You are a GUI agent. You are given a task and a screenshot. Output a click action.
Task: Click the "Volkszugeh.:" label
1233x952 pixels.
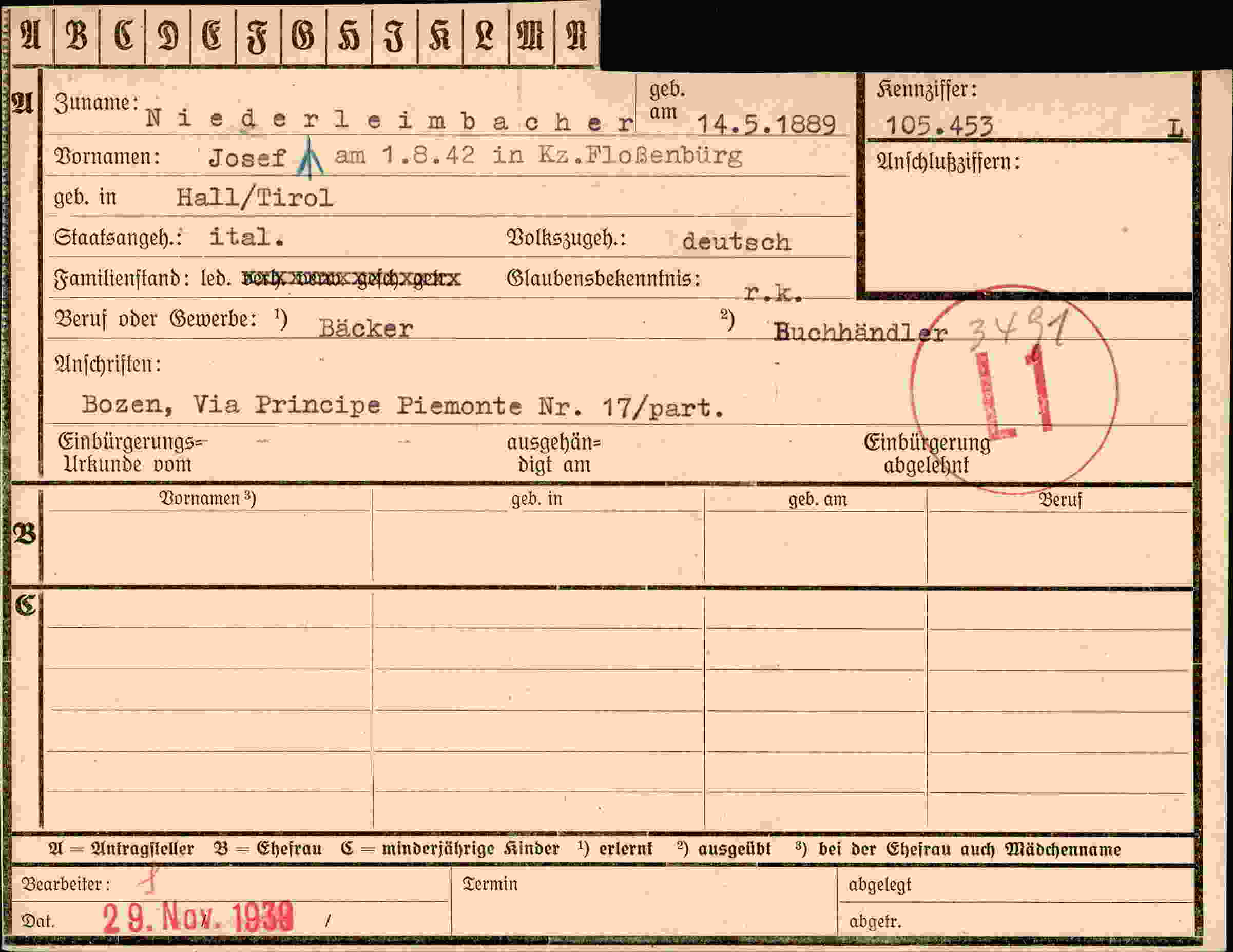point(566,239)
